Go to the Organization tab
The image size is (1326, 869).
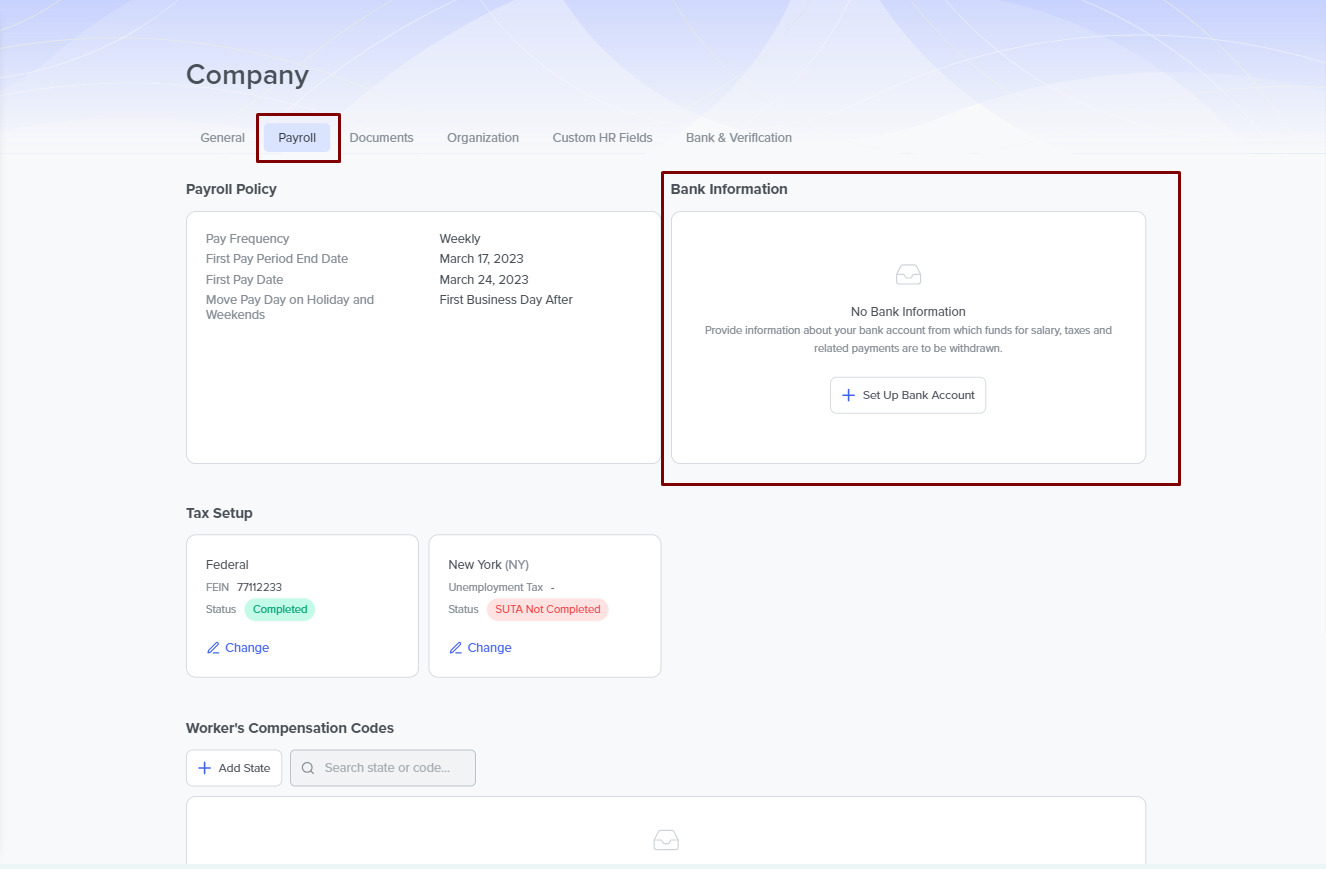click(483, 138)
